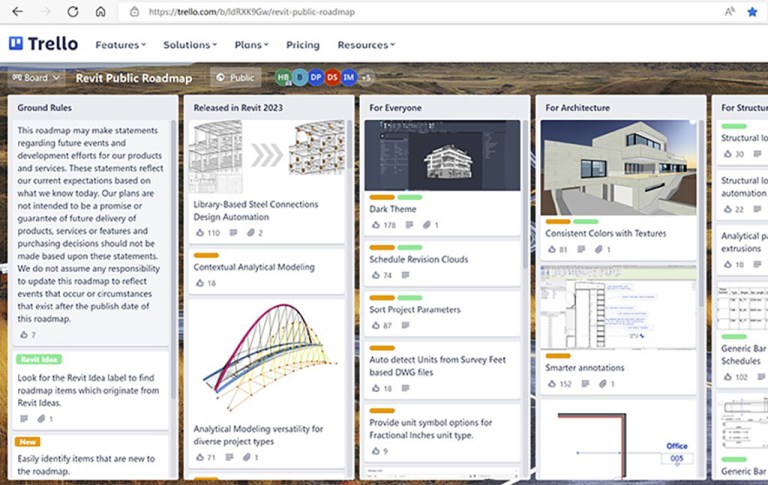Open the Sort Project Parameters card title
Image resolution: width=768 pixels, height=485 pixels.
pyautogui.click(x=415, y=310)
